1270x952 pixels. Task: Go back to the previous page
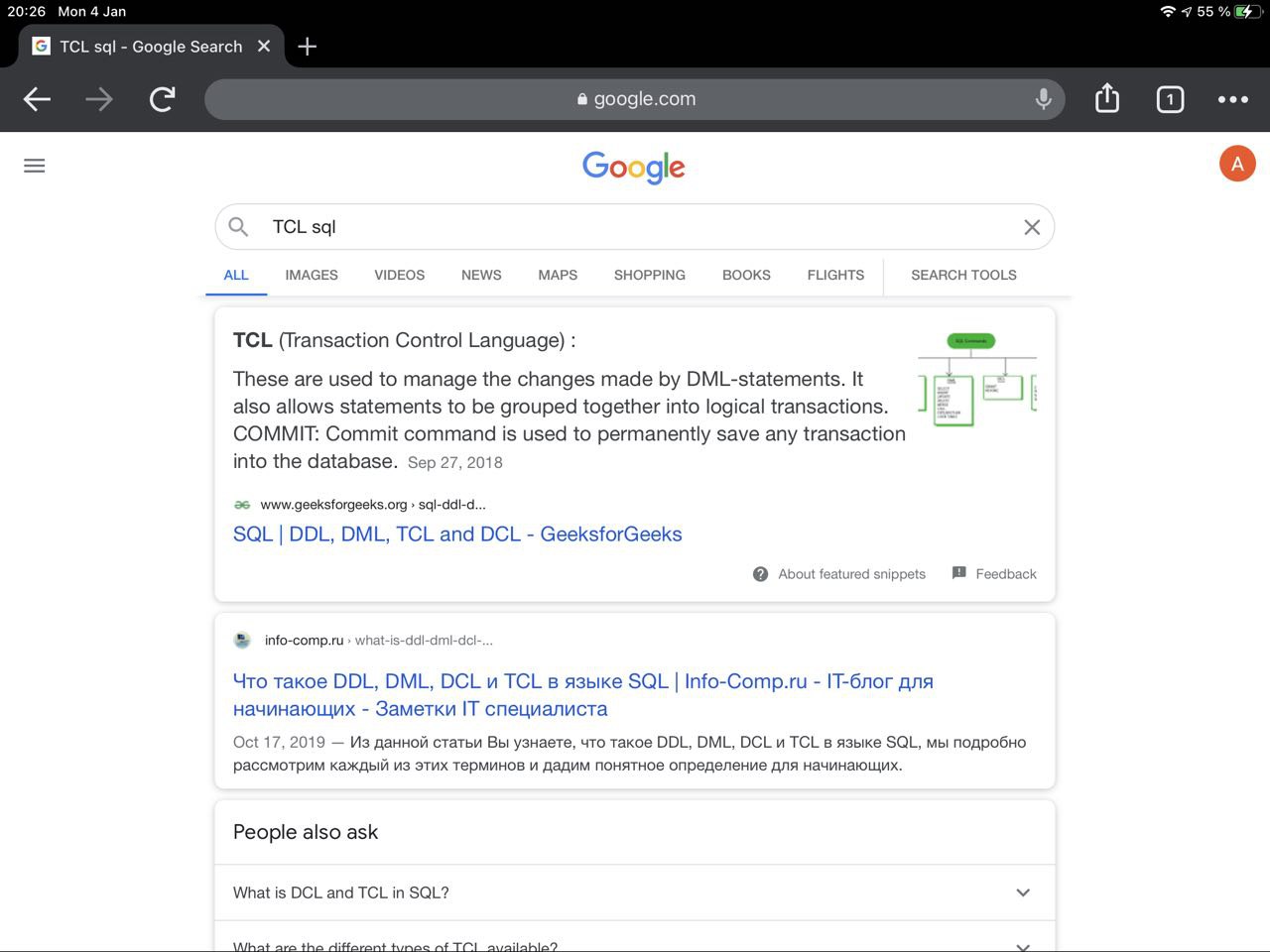click(37, 99)
